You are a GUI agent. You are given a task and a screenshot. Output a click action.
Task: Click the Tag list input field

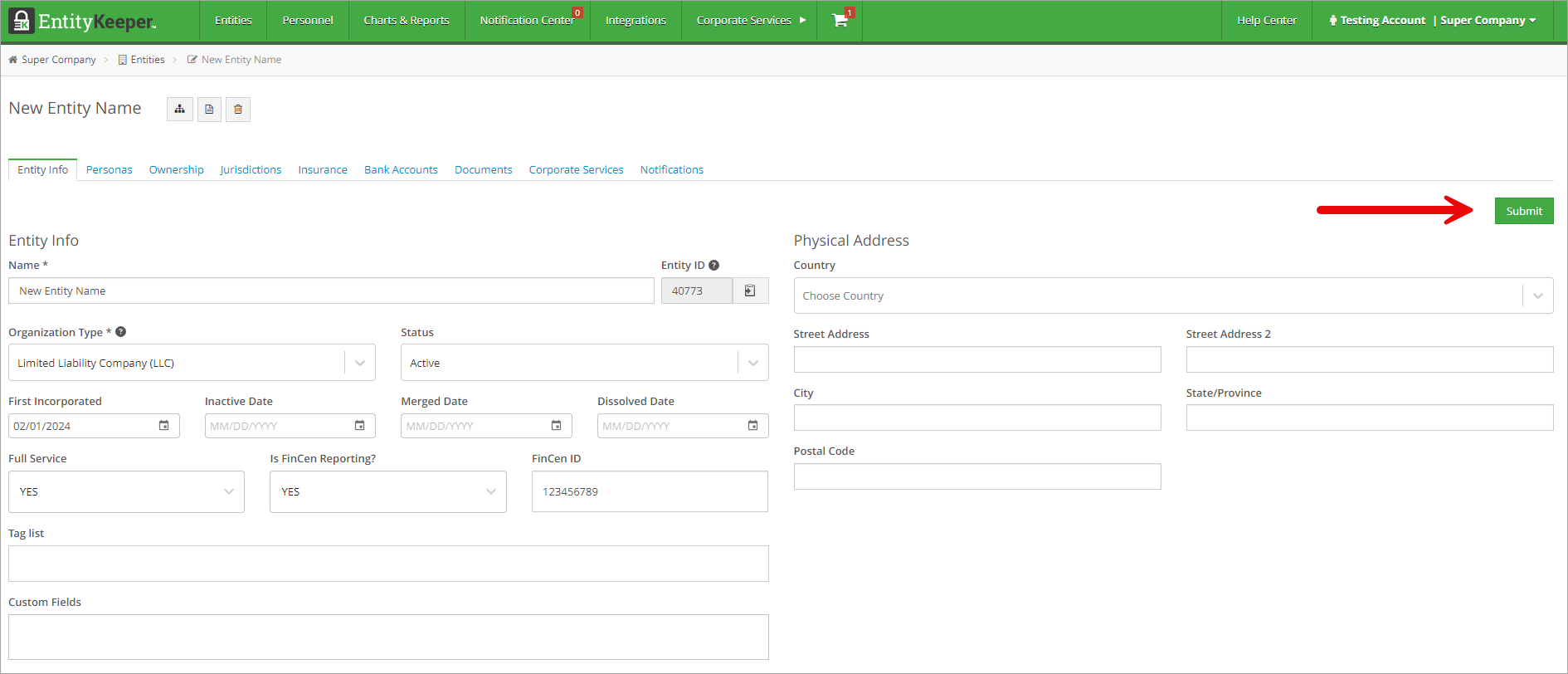(x=388, y=564)
